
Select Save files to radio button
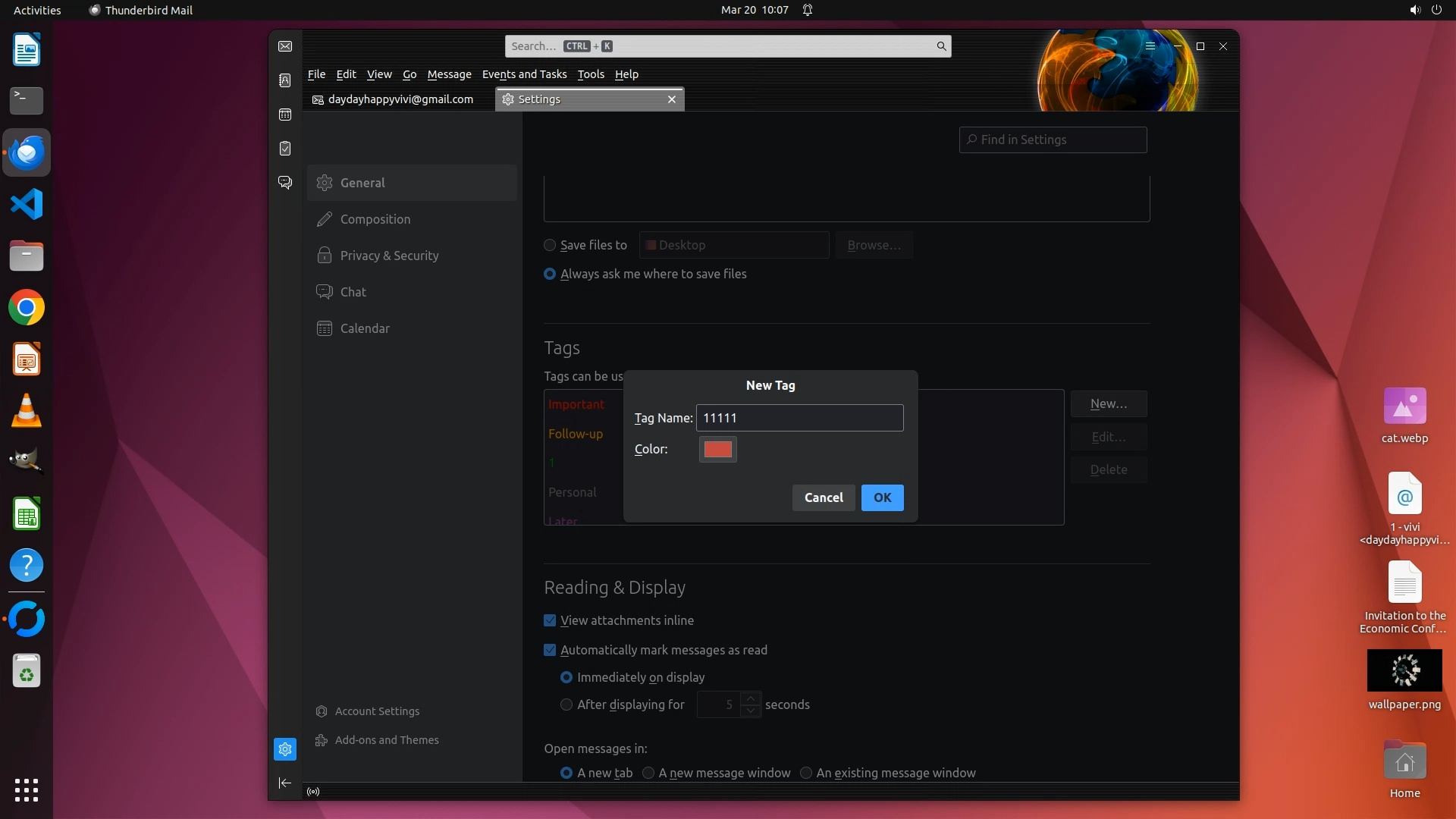(x=550, y=245)
